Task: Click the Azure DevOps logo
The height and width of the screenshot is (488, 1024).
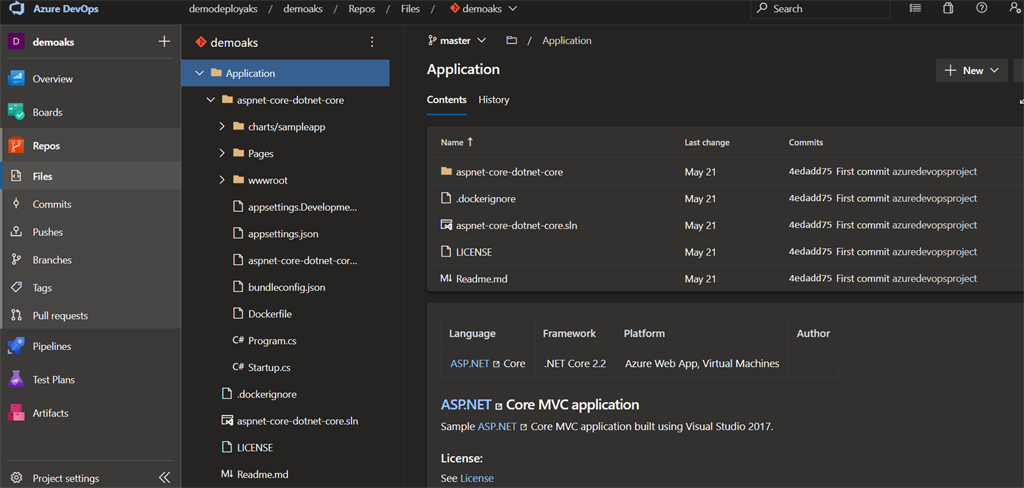Action: point(16,9)
